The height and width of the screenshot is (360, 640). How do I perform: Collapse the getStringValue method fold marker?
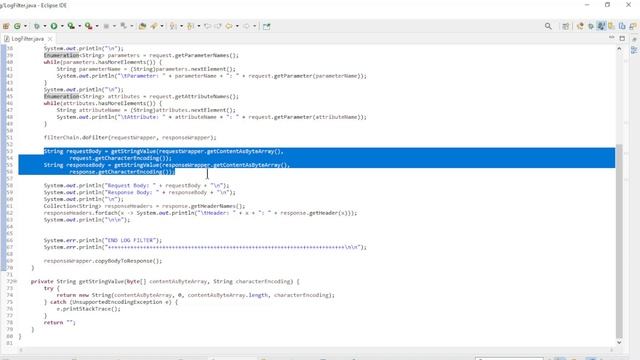pyautogui.click(x=16, y=281)
